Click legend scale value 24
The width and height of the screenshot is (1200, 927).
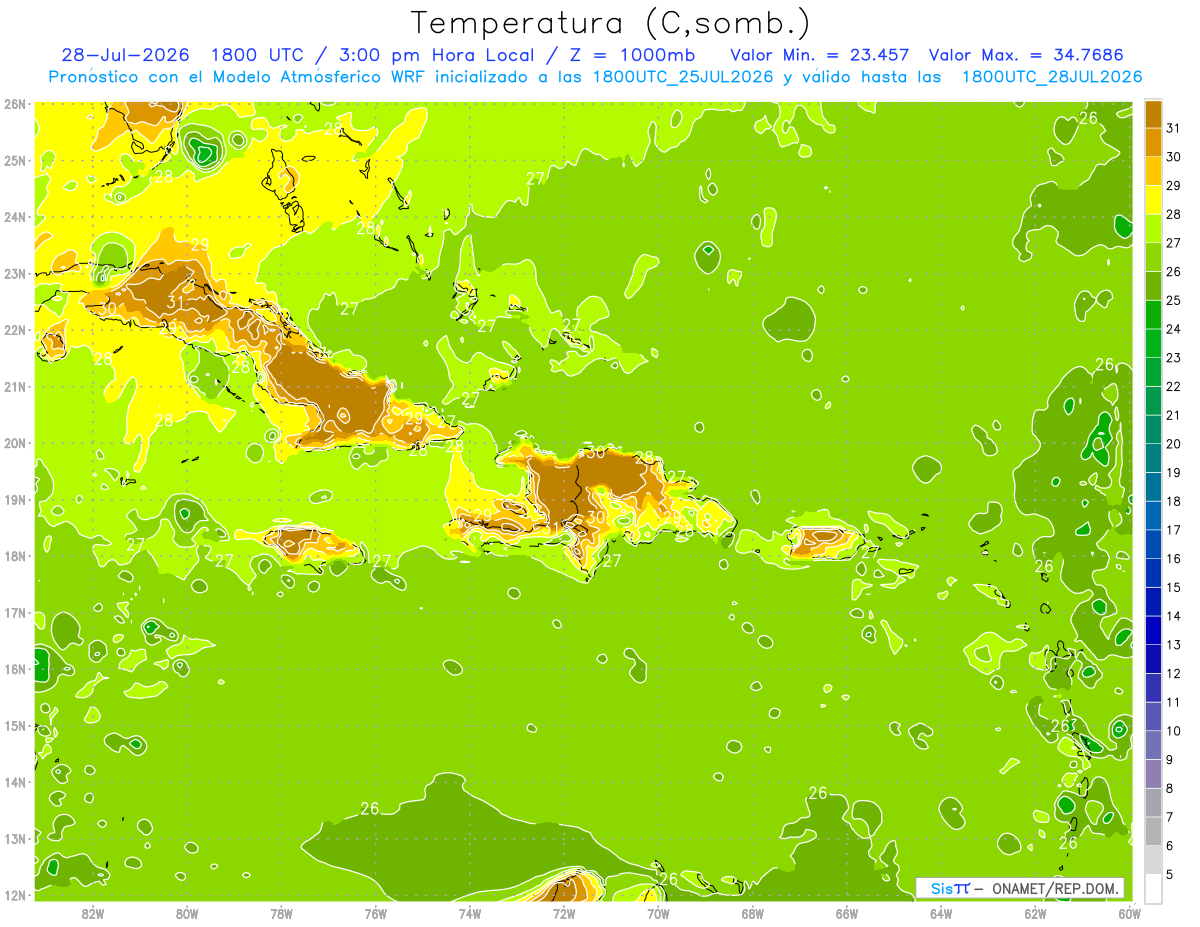coord(1174,329)
